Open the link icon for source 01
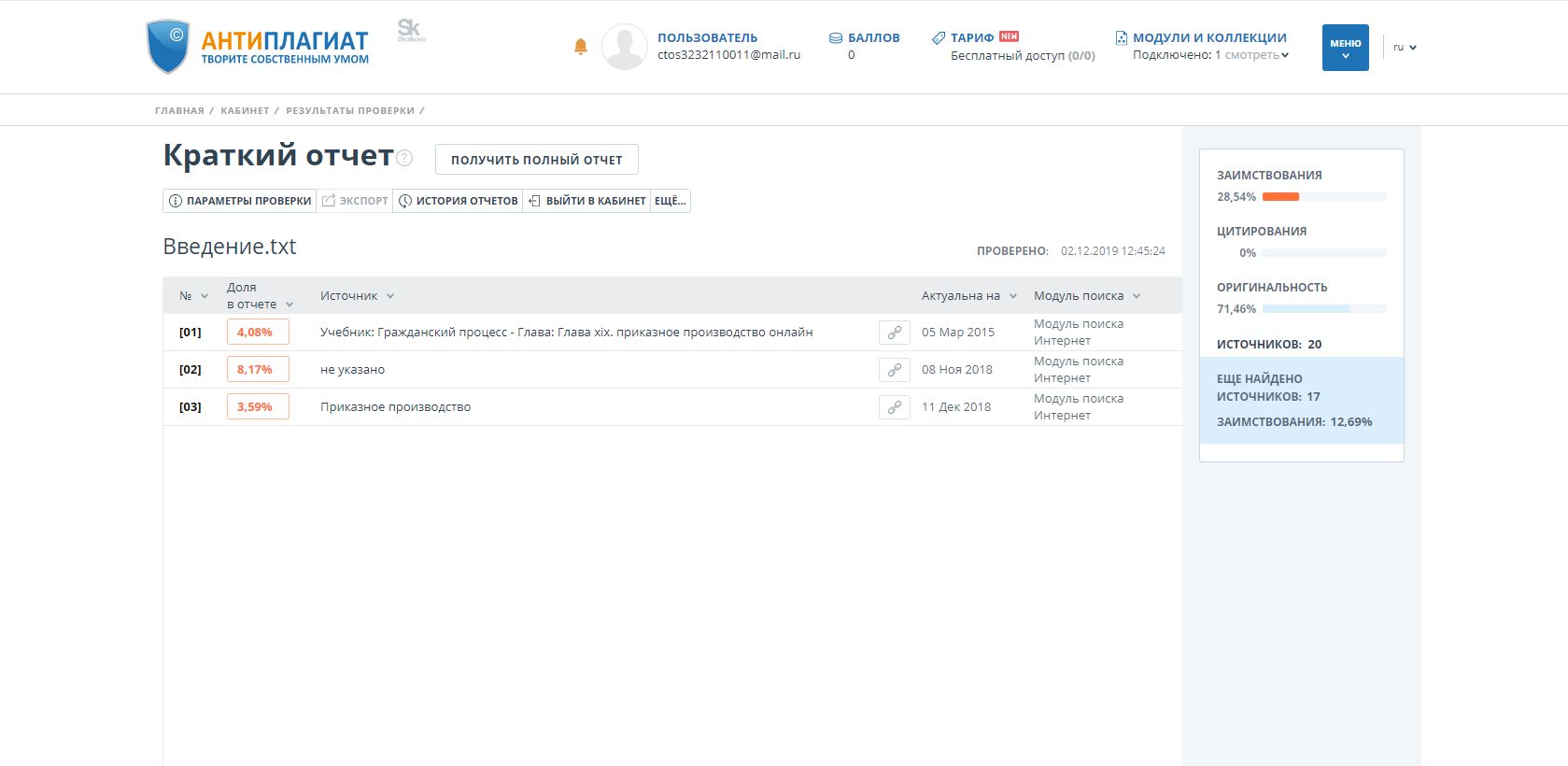Screen dimensions: 1568x766 pyautogui.click(x=894, y=333)
